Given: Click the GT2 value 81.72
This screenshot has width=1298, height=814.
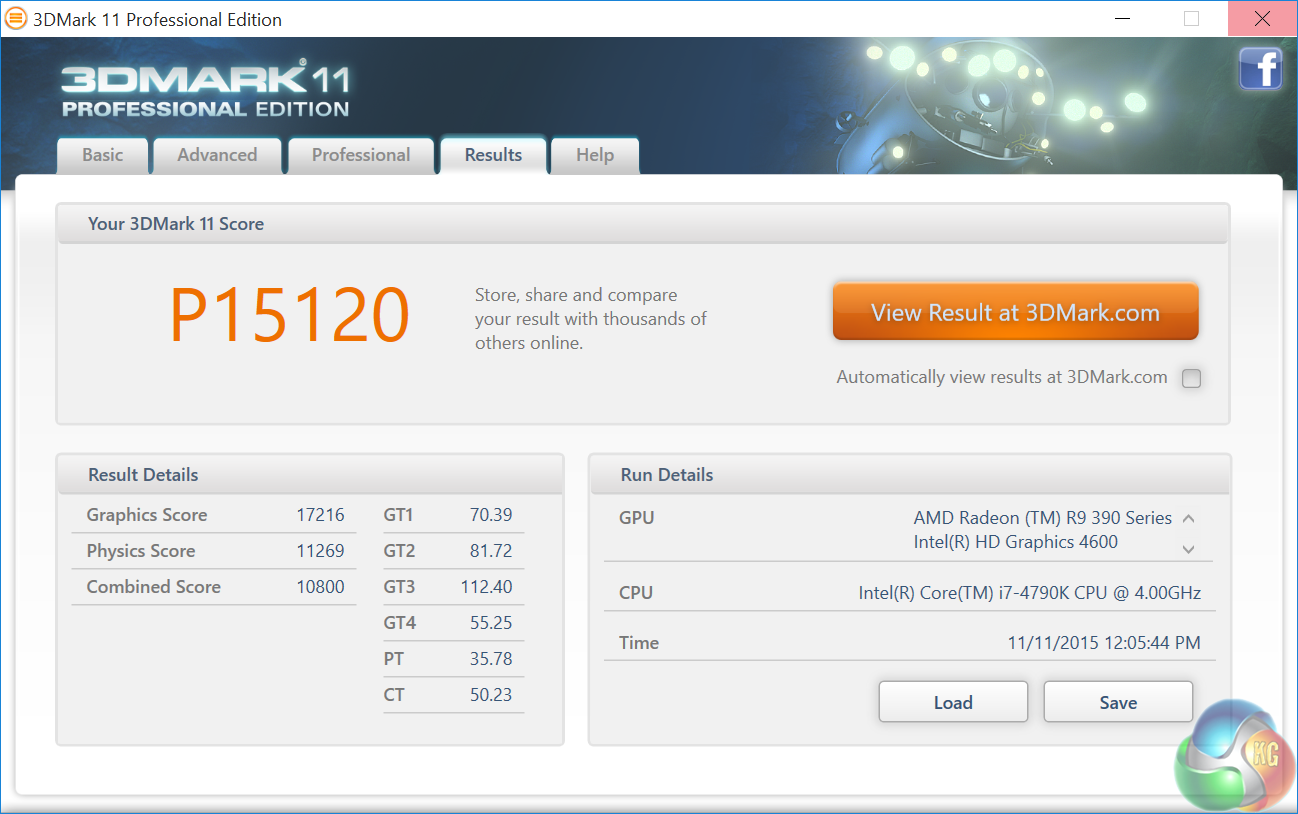Looking at the screenshot, I should [x=491, y=551].
